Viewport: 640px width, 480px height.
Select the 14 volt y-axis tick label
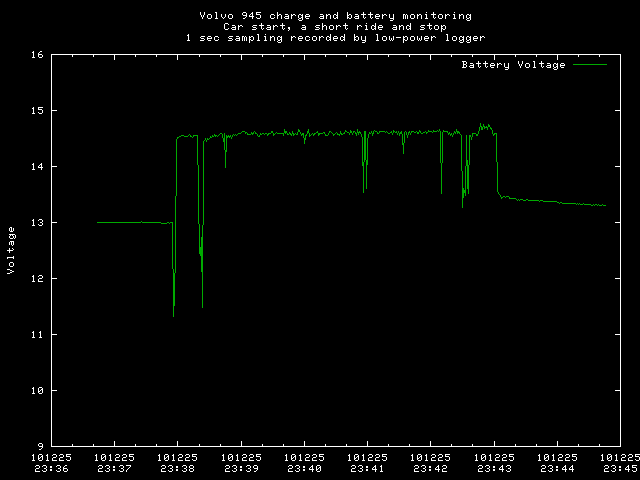point(36,166)
